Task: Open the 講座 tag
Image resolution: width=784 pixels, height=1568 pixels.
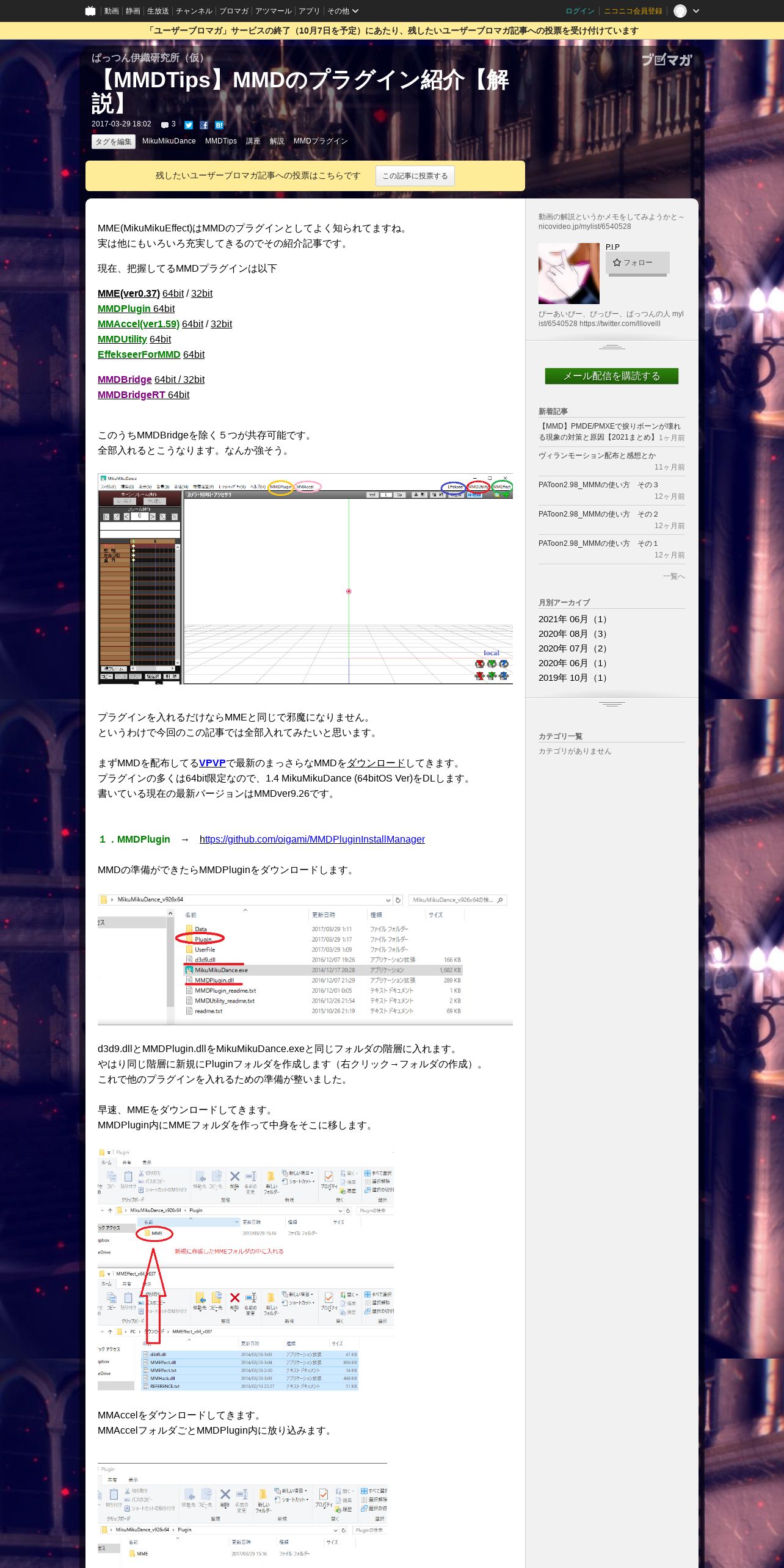Action: click(x=253, y=141)
